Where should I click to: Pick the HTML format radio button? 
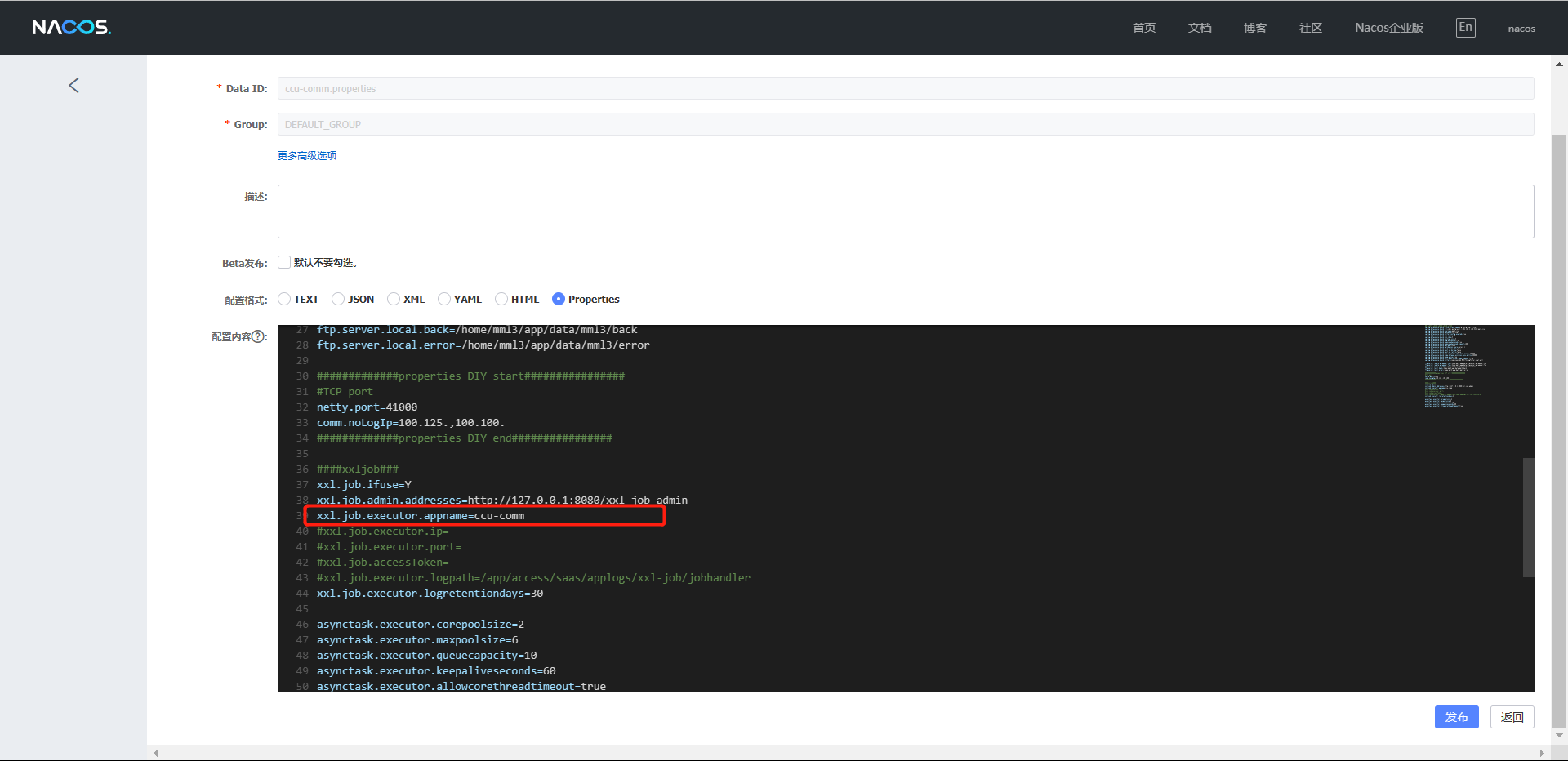coord(501,299)
